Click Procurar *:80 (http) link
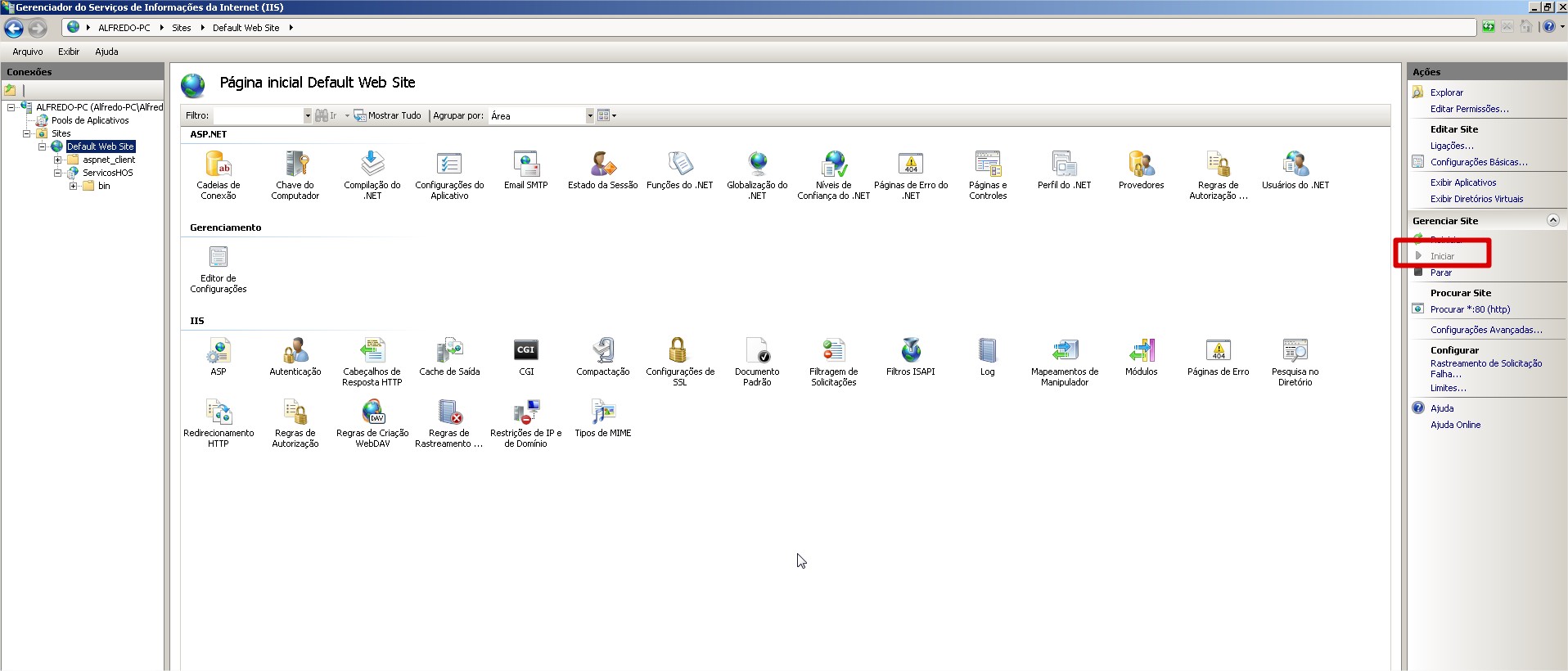The image size is (1568, 671). 1470,309
